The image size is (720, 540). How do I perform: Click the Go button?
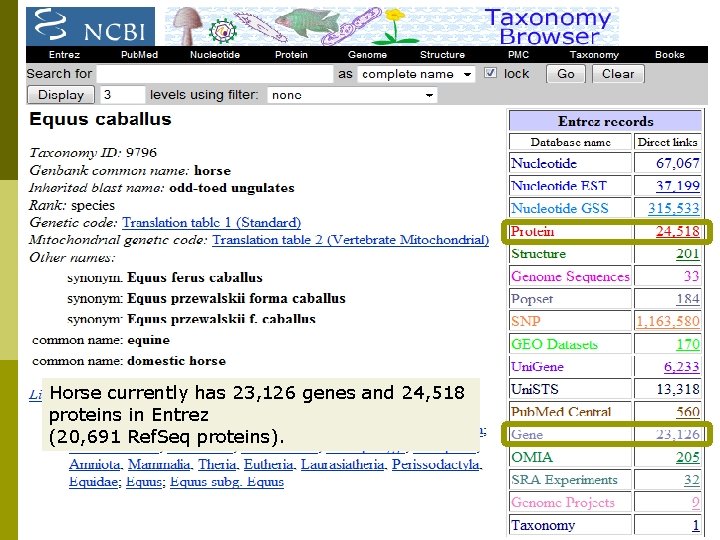[566, 74]
